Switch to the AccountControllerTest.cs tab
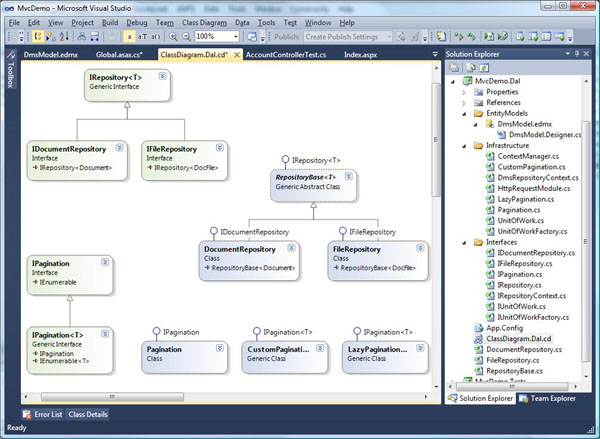This screenshot has width=600, height=439. tap(286, 55)
